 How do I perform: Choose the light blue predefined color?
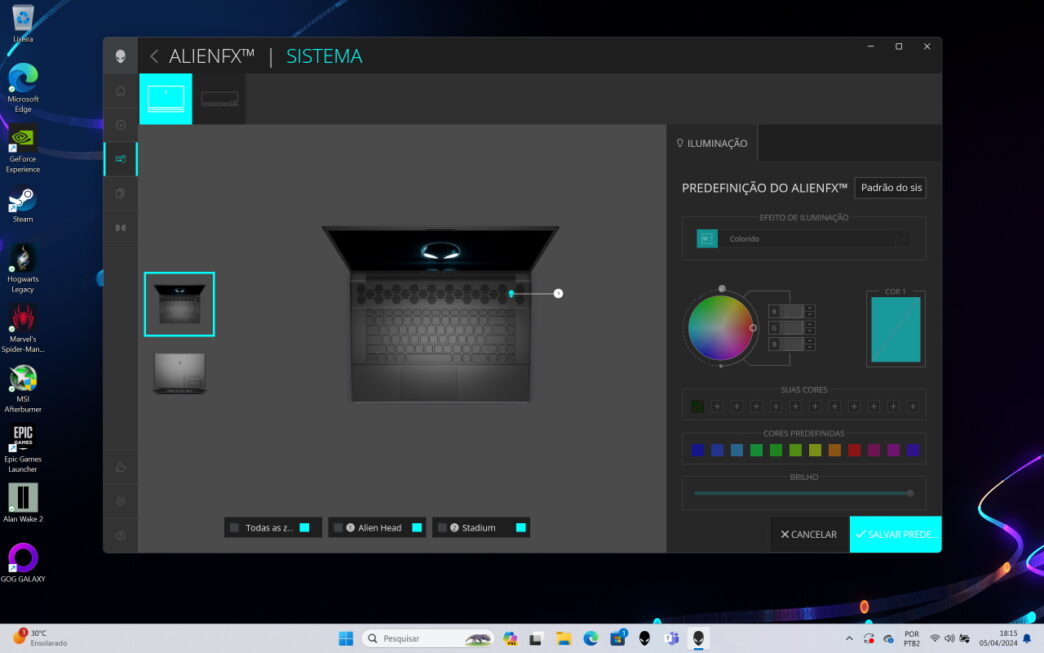pyautogui.click(x=736, y=451)
